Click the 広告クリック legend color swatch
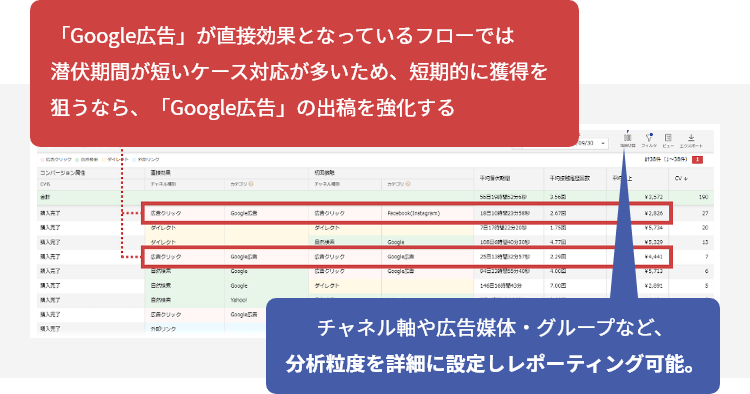The image size is (750, 394). click(42, 160)
